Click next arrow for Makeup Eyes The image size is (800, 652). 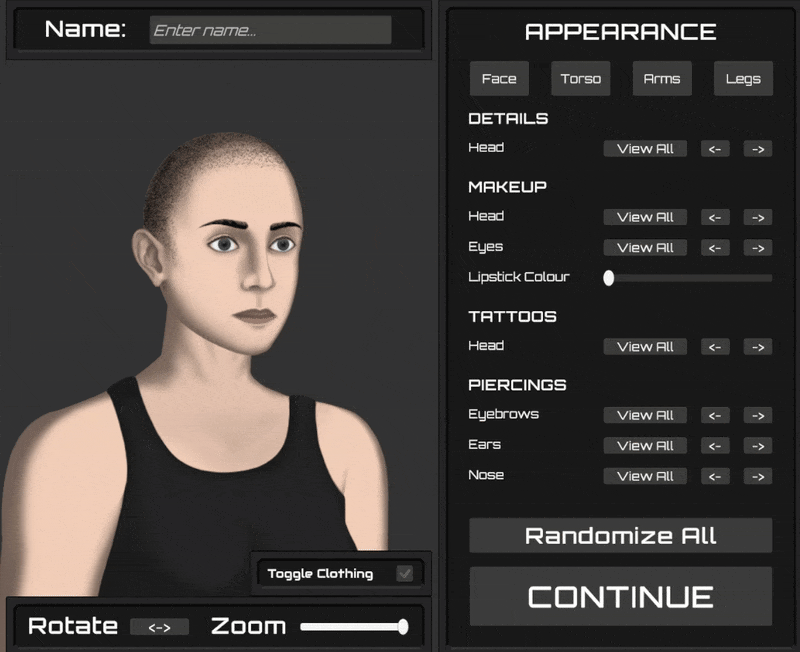(757, 248)
